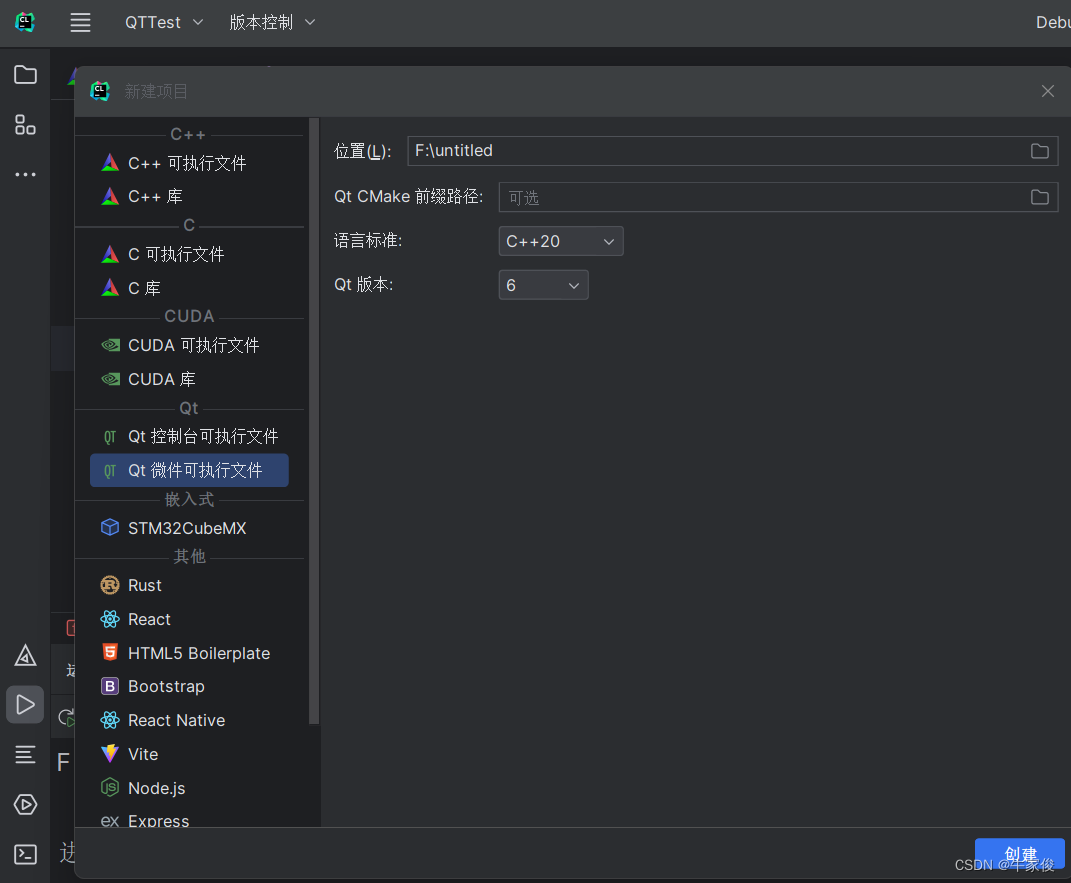Browse for project location folder

pos(1040,151)
